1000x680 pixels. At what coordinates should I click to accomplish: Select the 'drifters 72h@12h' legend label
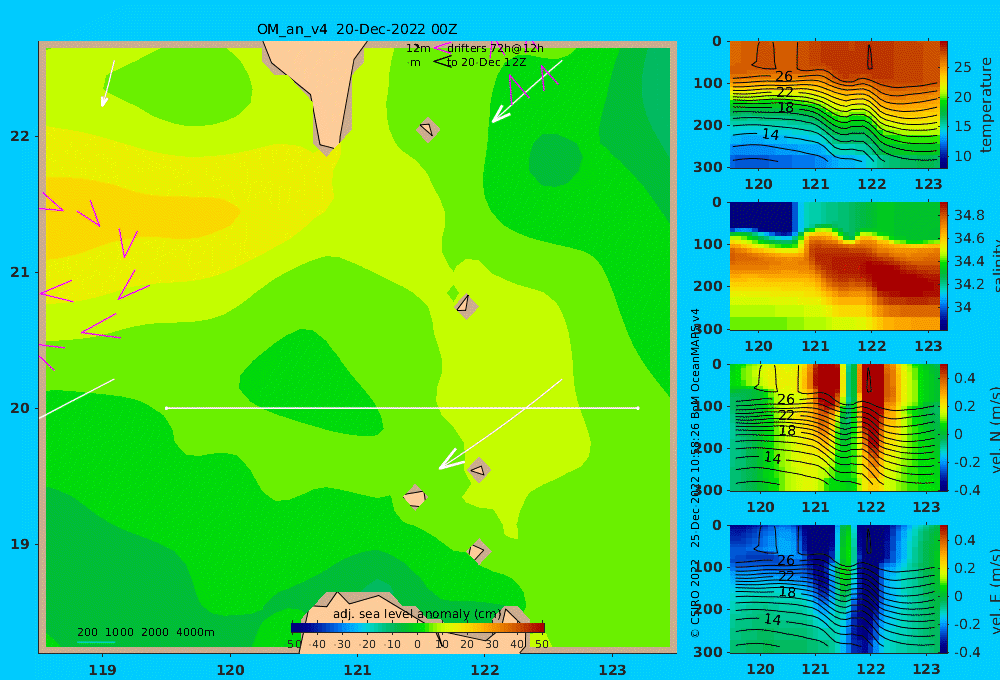click(x=495, y=48)
